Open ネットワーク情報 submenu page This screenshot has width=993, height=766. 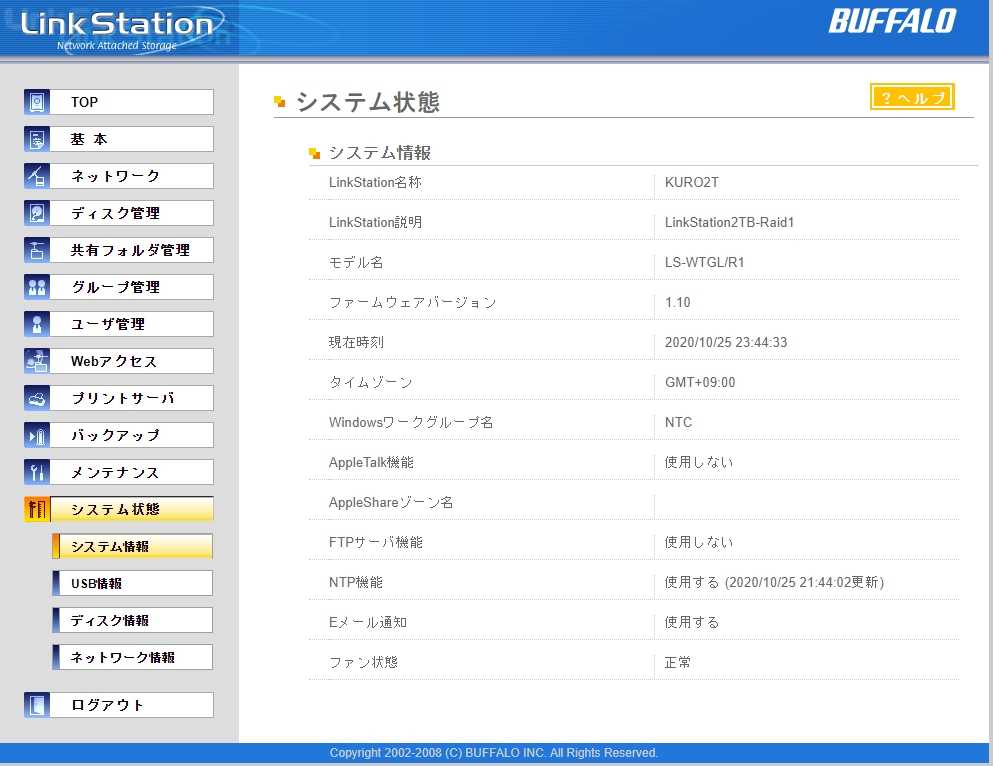[x=132, y=657]
